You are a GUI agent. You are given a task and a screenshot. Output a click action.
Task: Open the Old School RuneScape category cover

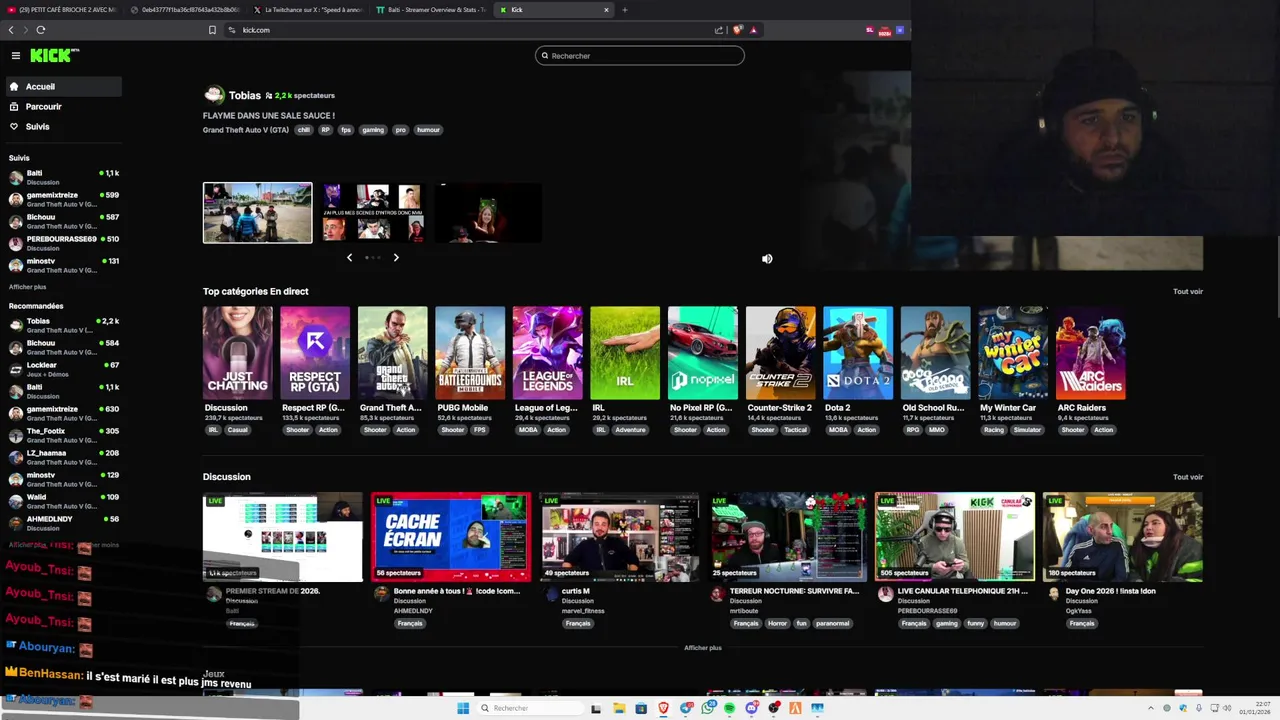pyautogui.click(x=935, y=353)
